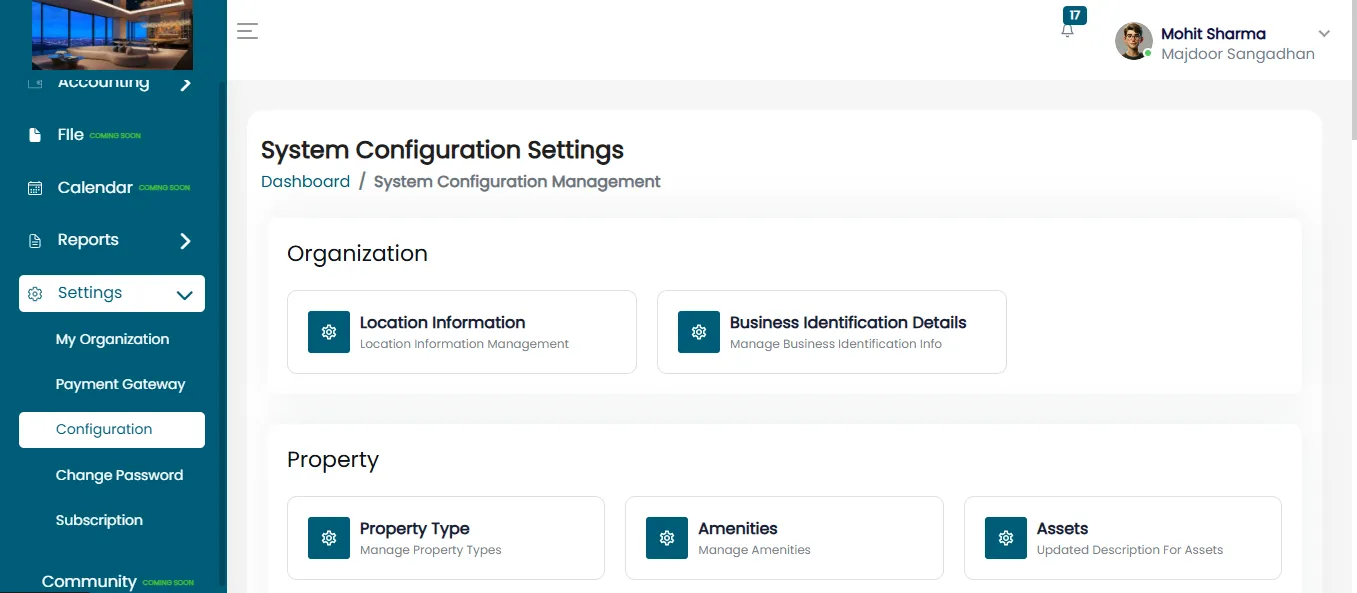Viewport: 1357px width, 593px height.
Task: Click the notification count badge 17
Action: pyautogui.click(x=1075, y=15)
